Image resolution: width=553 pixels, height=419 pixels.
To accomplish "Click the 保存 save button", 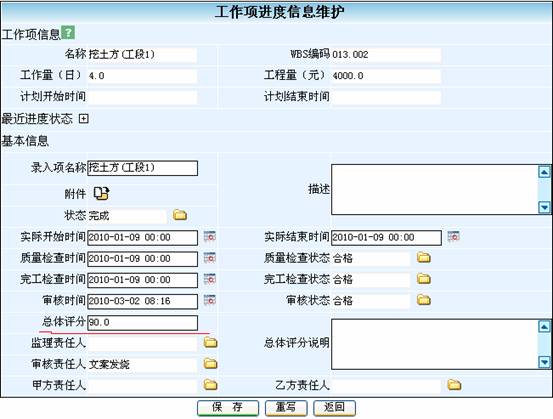I will (x=228, y=408).
